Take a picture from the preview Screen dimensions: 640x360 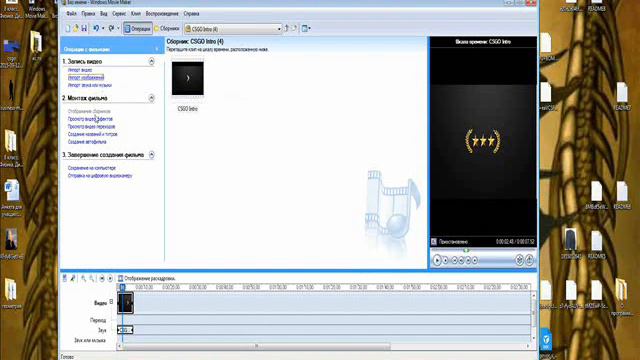point(529,260)
